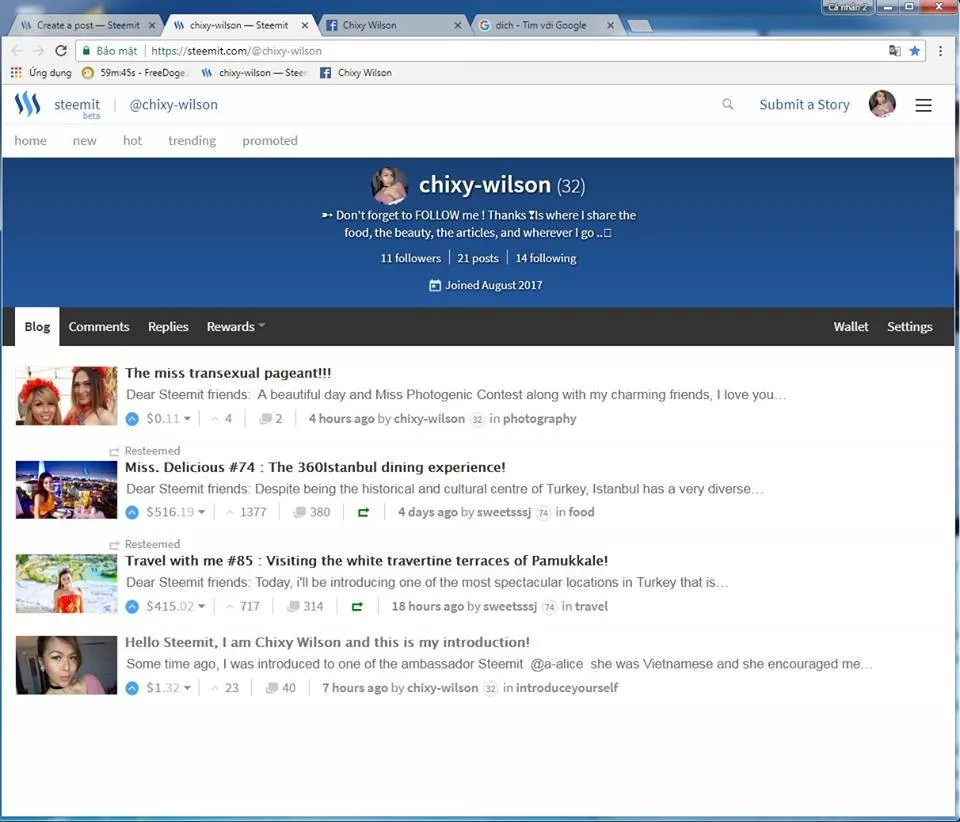Go to the new feed
Image resolution: width=960 pixels, height=822 pixels.
pyautogui.click(x=84, y=141)
